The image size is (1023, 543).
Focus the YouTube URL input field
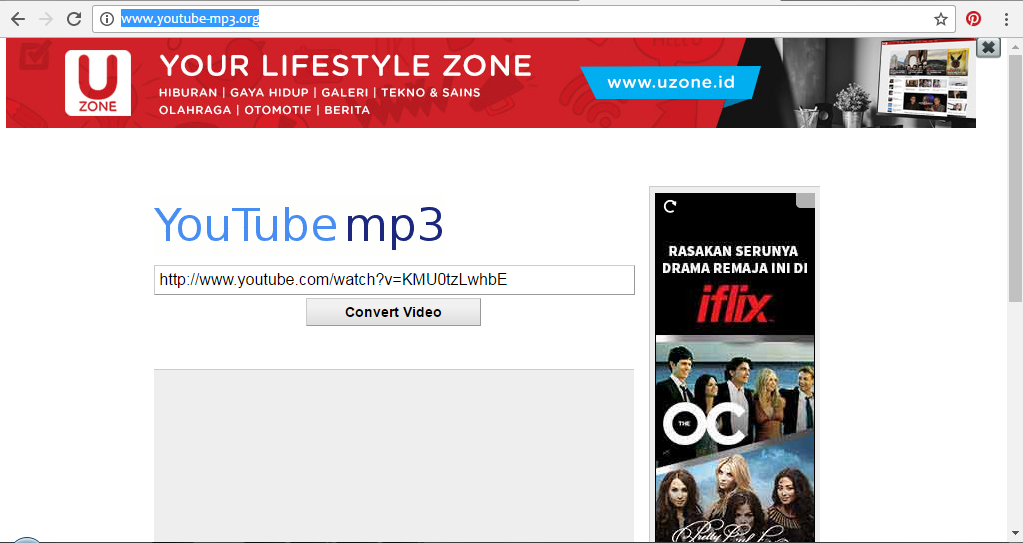point(394,280)
